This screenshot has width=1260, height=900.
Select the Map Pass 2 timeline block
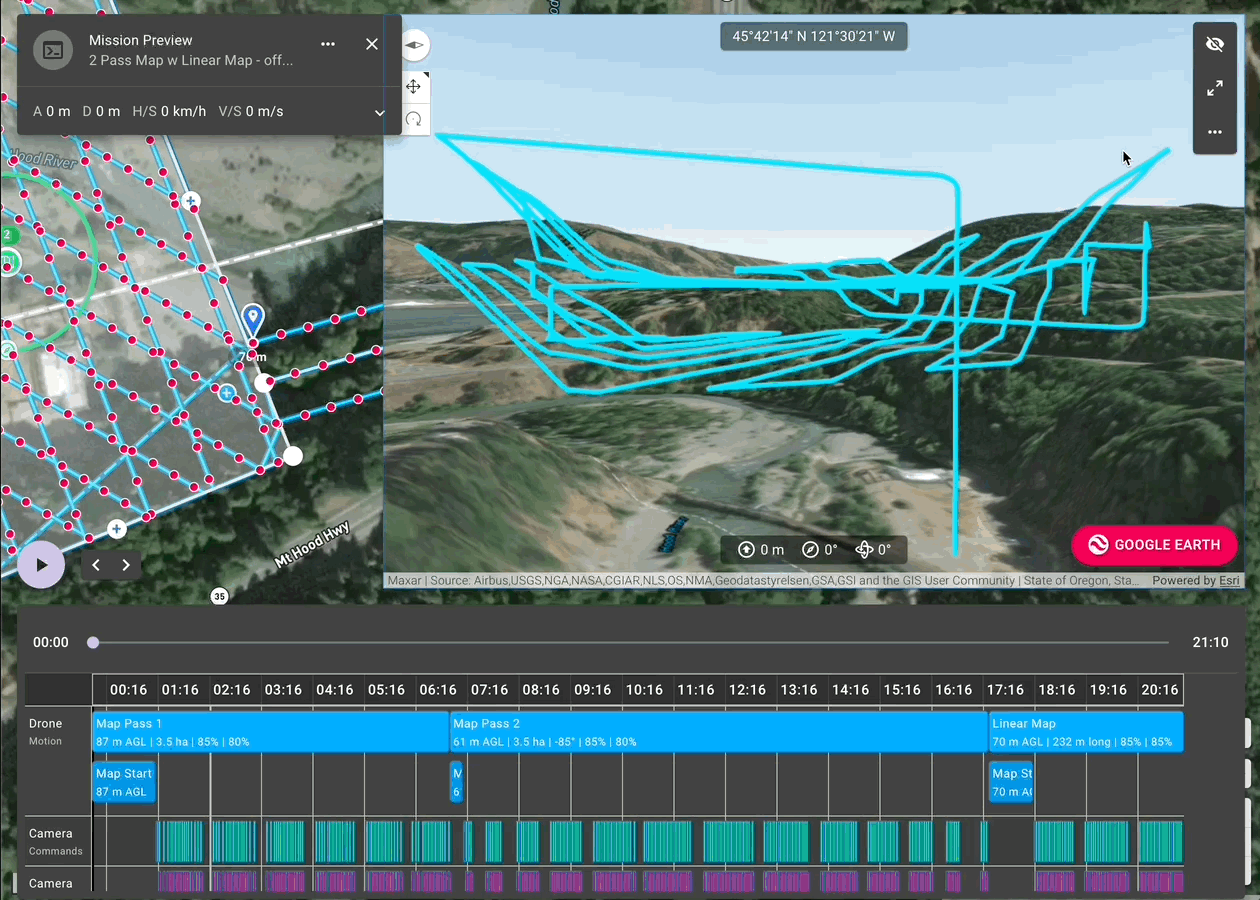[x=718, y=732]
